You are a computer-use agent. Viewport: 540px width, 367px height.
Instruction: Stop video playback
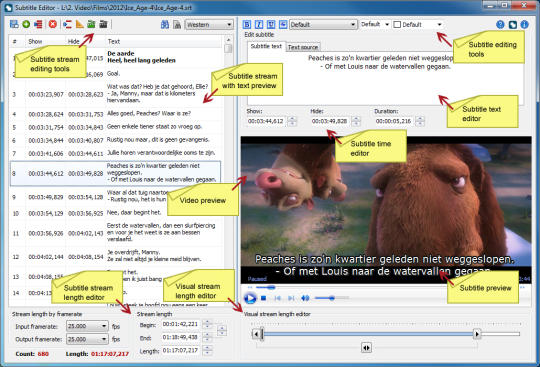[x=263, y=298]
